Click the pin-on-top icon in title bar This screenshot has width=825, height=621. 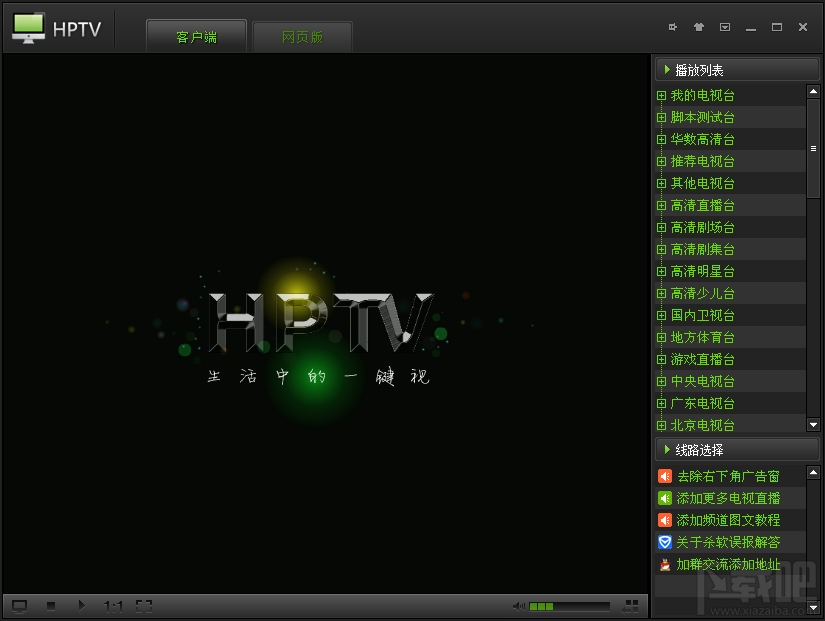672,27
